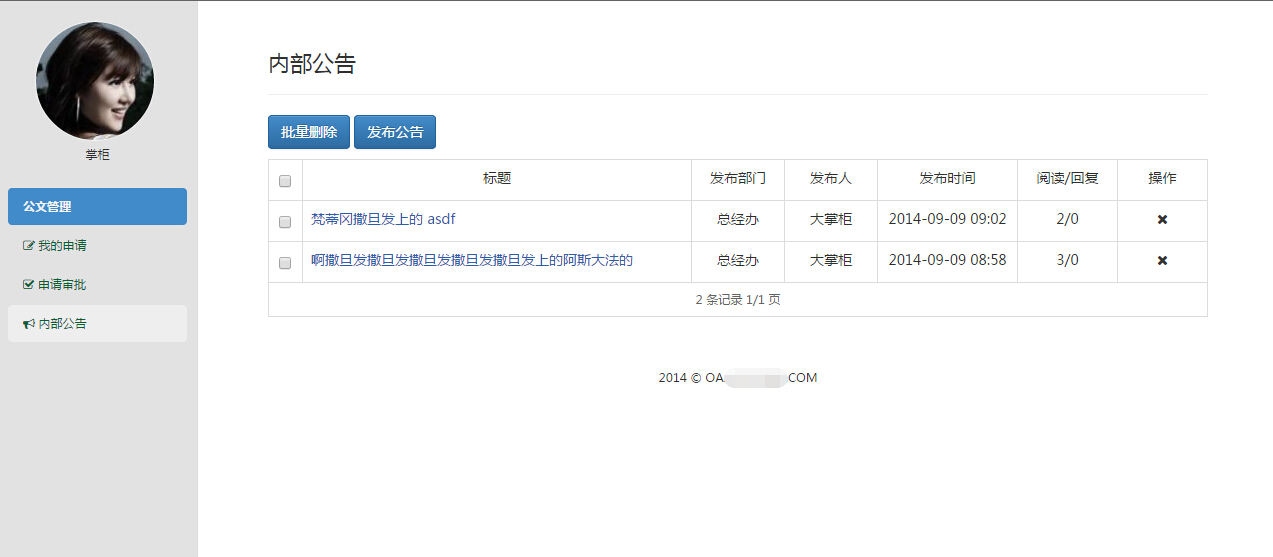Tick the checkbox for the 啊撒旦发 announcement row

[x=285, y=263]
